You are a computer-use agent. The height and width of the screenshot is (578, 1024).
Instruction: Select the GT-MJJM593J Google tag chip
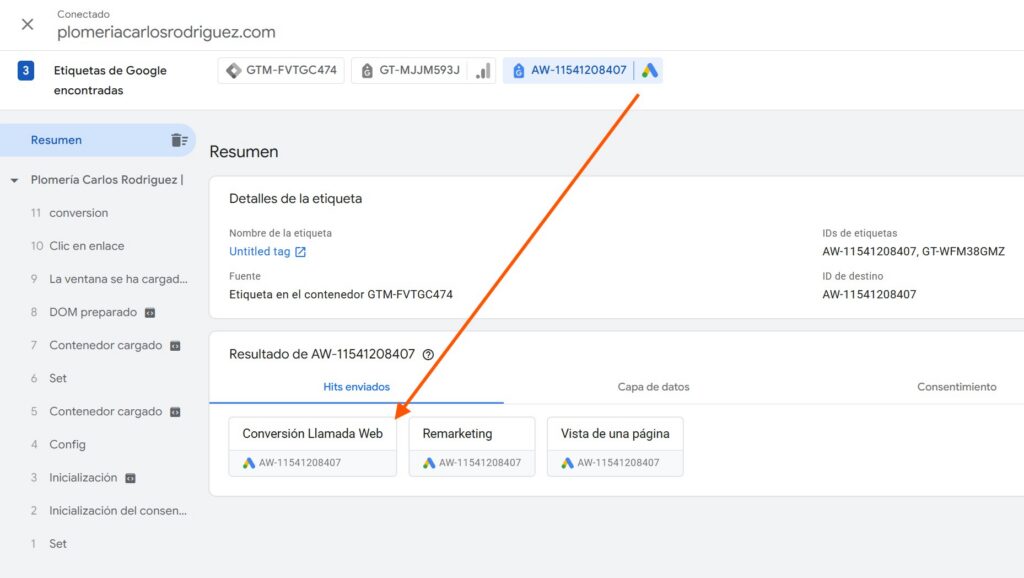[x=411, y=70]
